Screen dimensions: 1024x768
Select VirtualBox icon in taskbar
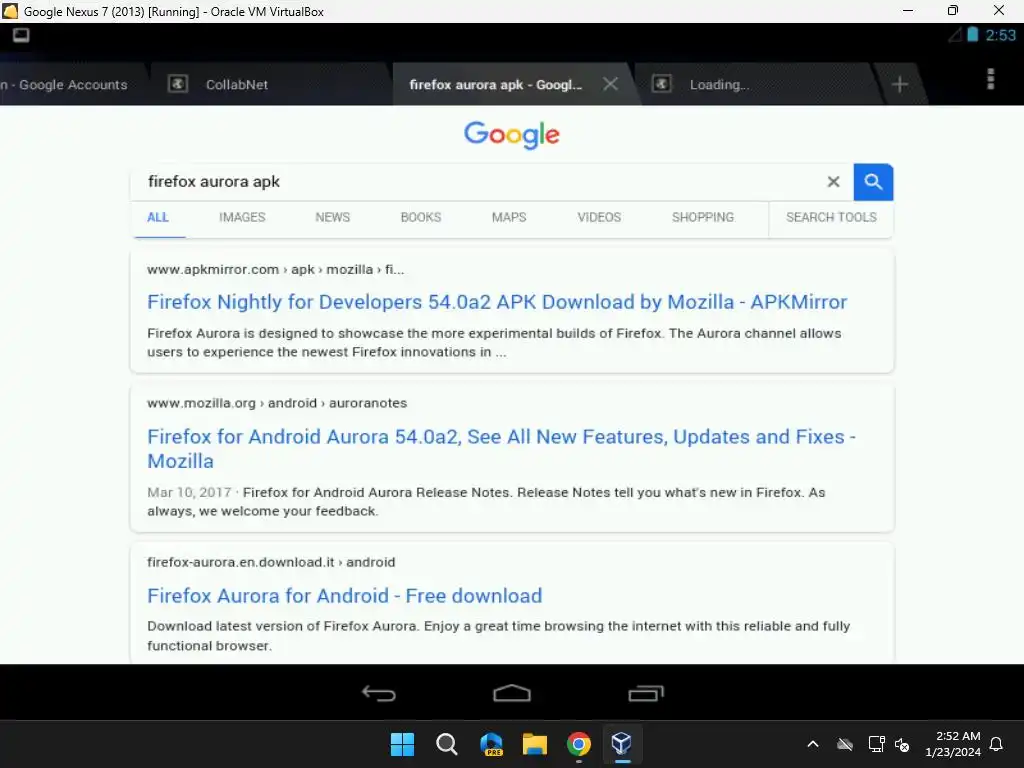coord(622,744)
